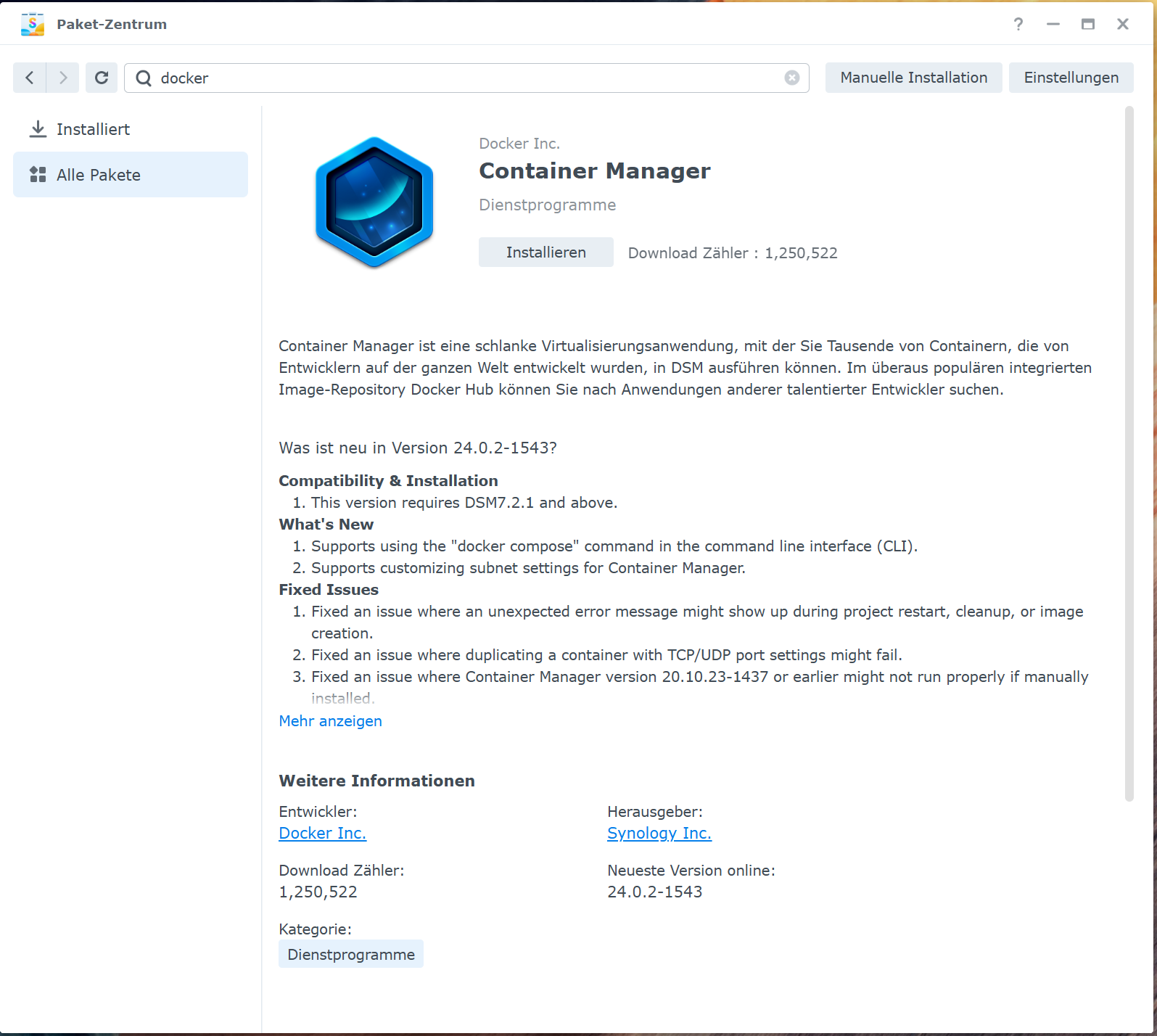
Task: Clear the docker search text
Action: coord(791,78)
